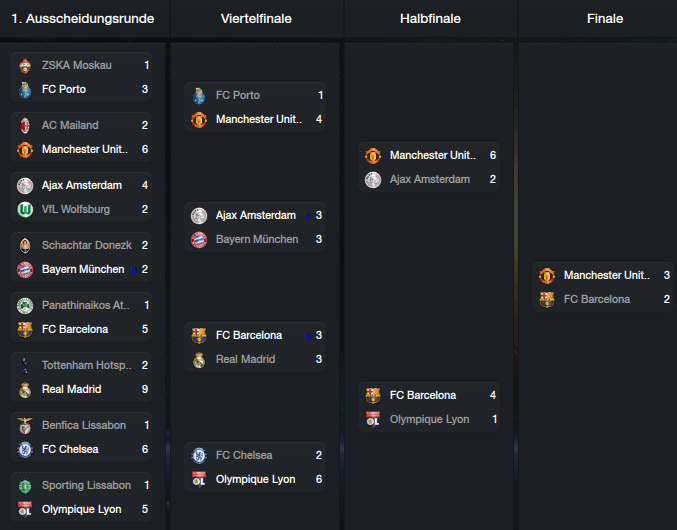The image size is (677, 530).
Task: Click the blue 'a' marker beside Bayern München
Action: (x=134, y=270)
